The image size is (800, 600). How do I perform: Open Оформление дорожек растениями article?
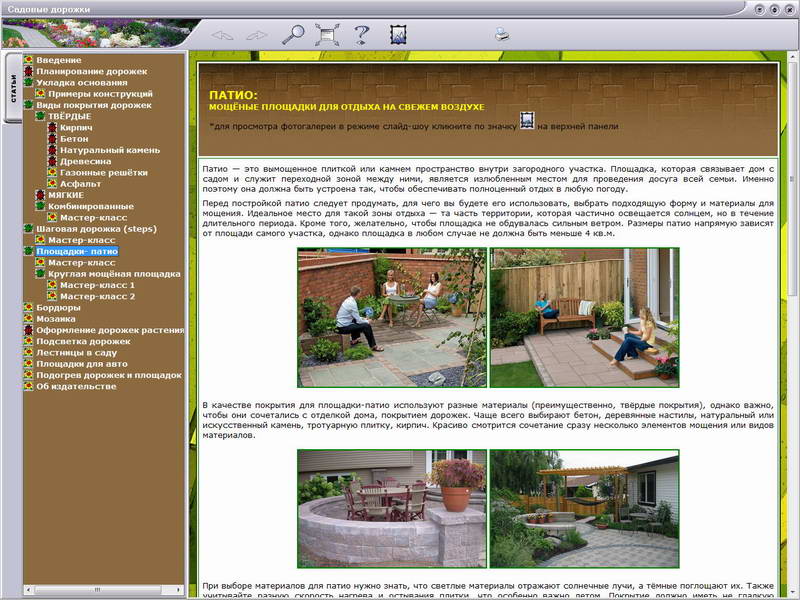110,330
